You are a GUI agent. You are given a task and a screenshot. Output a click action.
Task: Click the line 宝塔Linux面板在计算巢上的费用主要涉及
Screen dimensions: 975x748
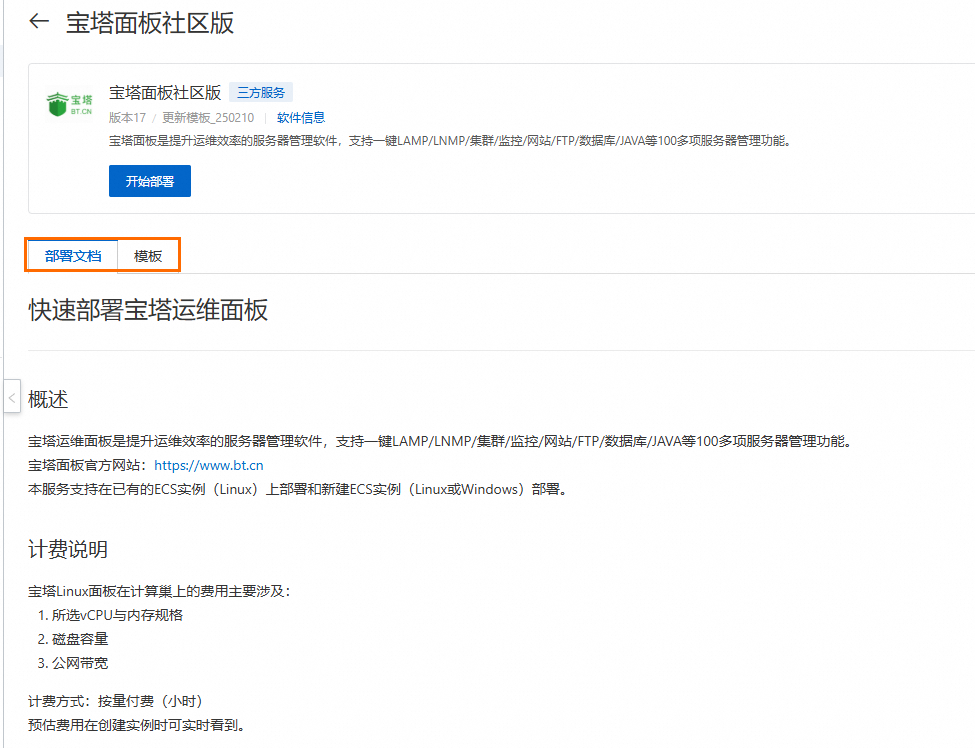pyautogui.click(x=159, y=591)
